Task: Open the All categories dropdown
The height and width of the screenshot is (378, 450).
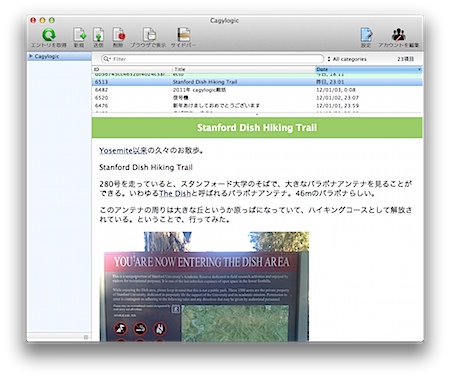Action: click(x=347, y=59)
